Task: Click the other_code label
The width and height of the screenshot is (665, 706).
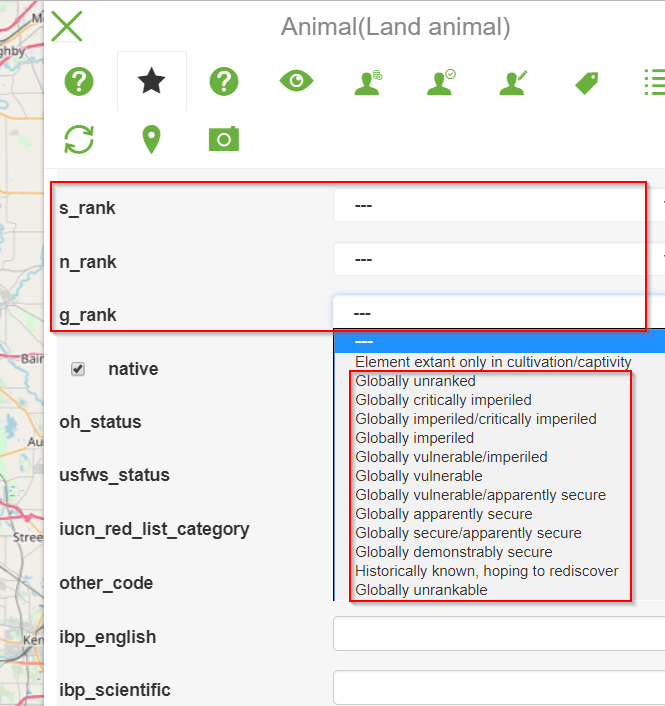Action: click(x=106, y=583)
